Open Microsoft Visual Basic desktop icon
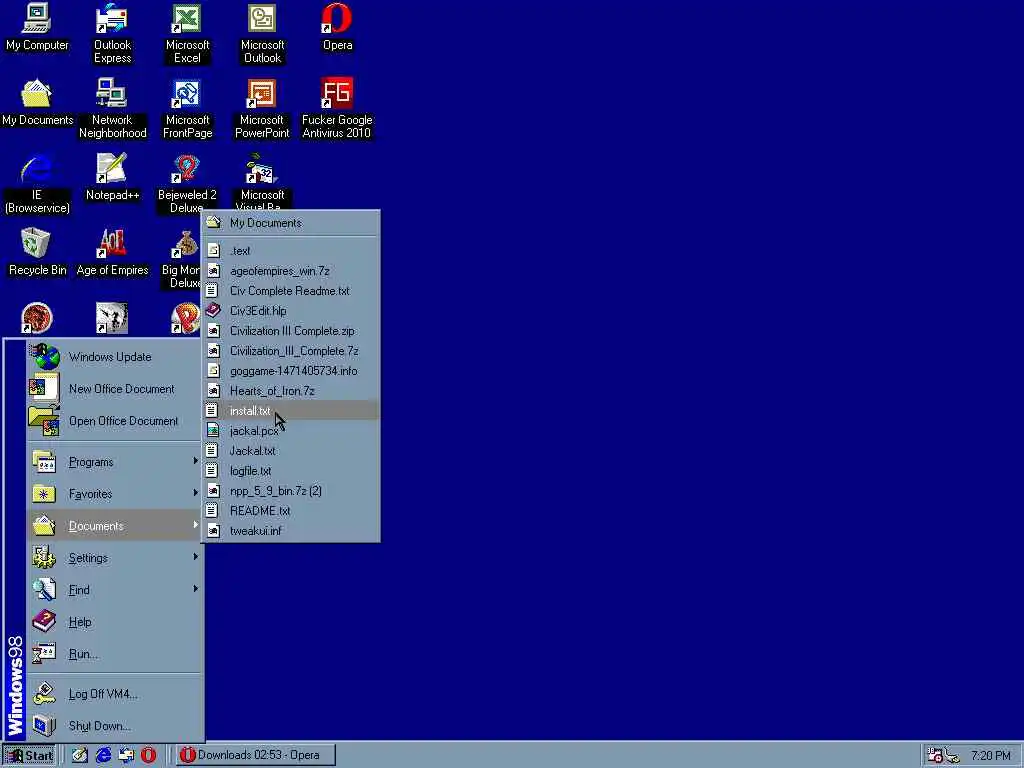 (x=262, y=181)
